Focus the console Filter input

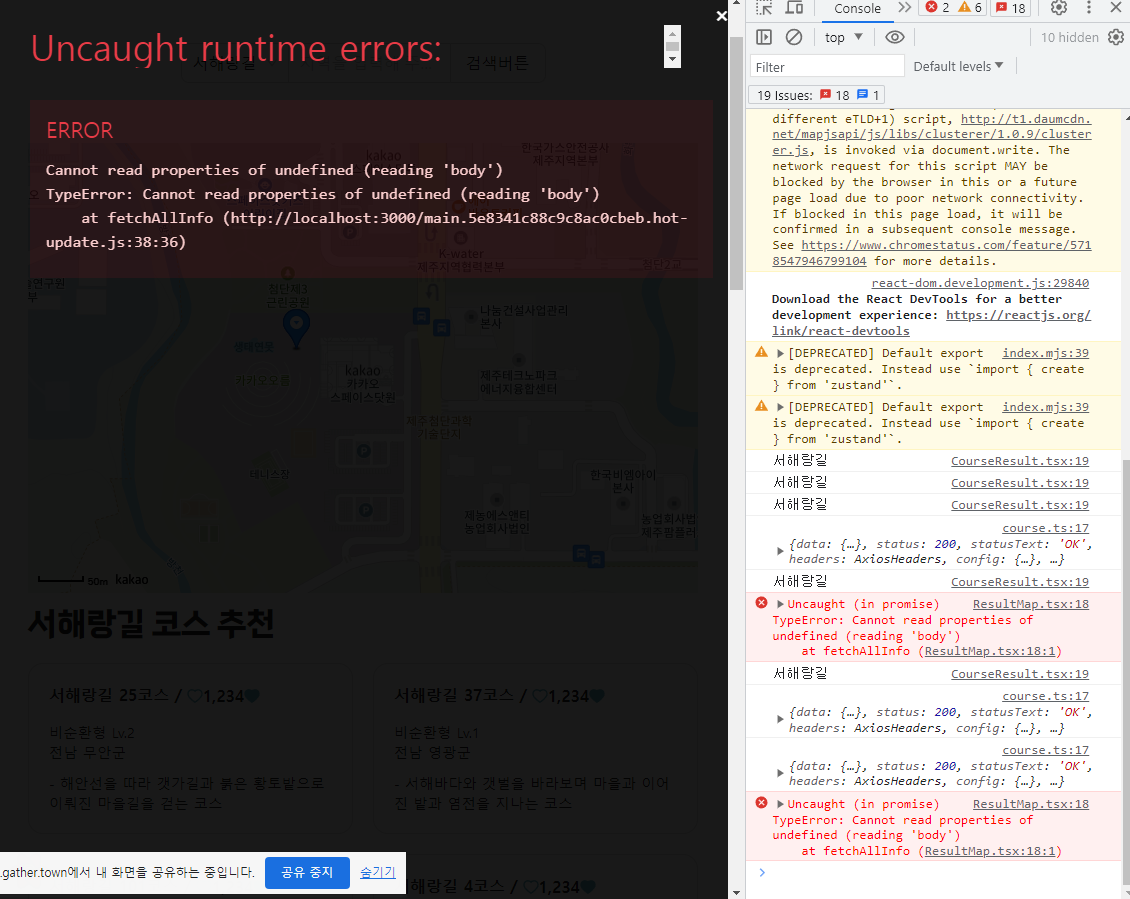[827, 67]
